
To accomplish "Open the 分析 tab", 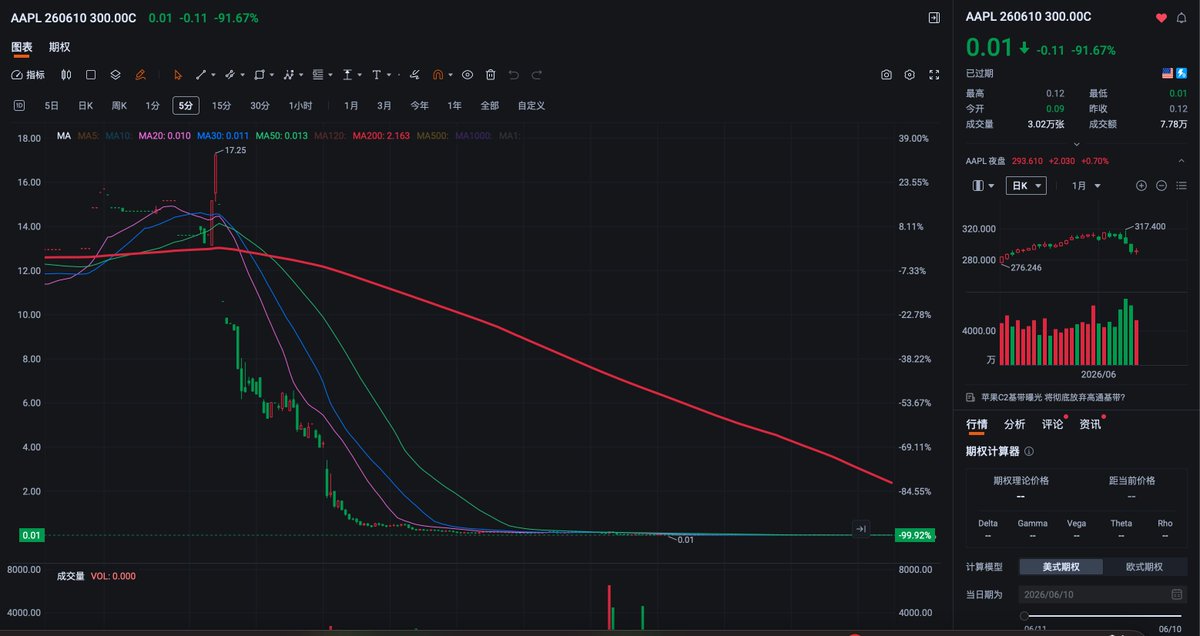I will pos(1014,424).
